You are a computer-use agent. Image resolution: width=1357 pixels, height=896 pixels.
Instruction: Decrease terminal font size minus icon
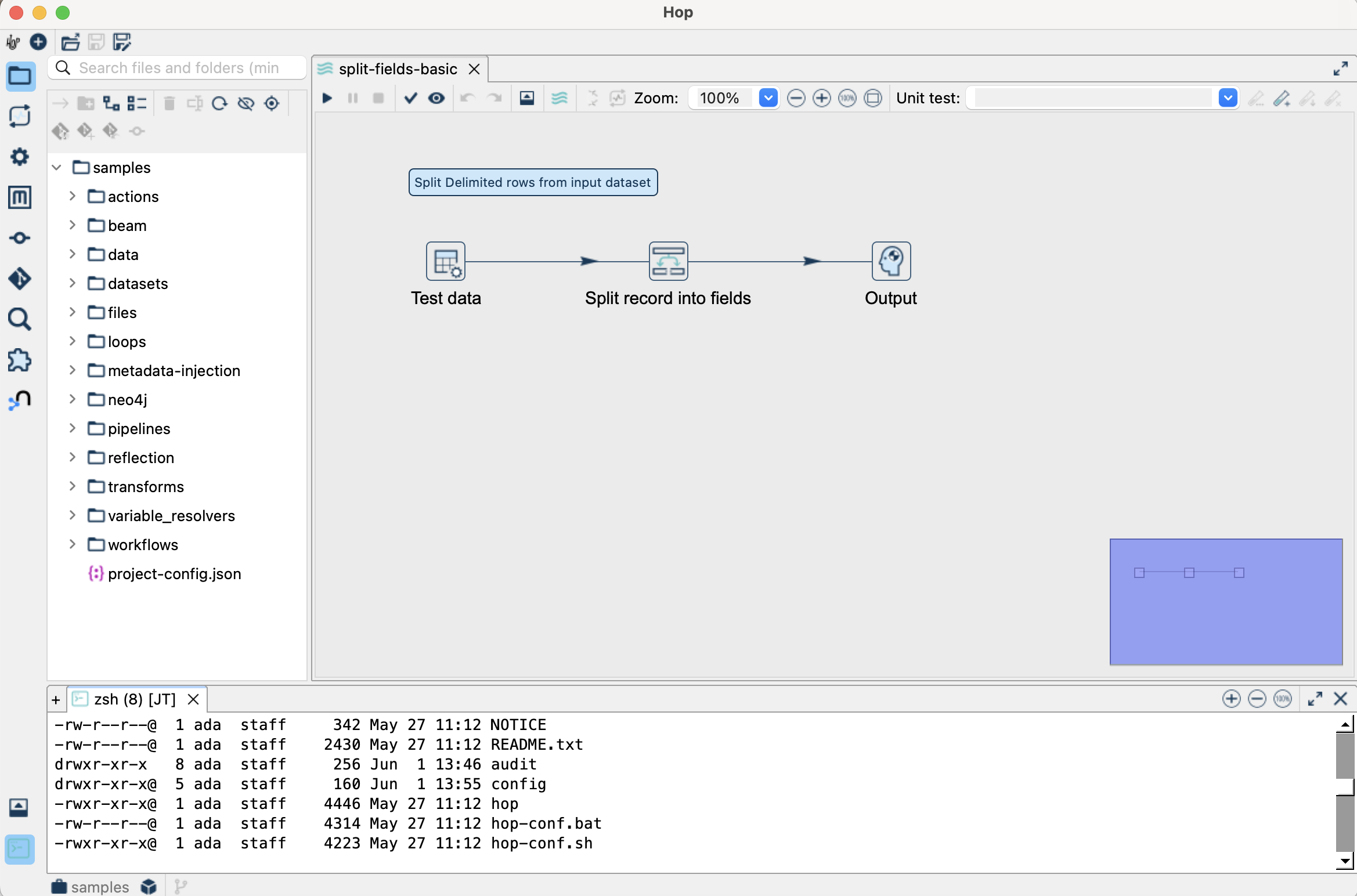[1257, 699]
